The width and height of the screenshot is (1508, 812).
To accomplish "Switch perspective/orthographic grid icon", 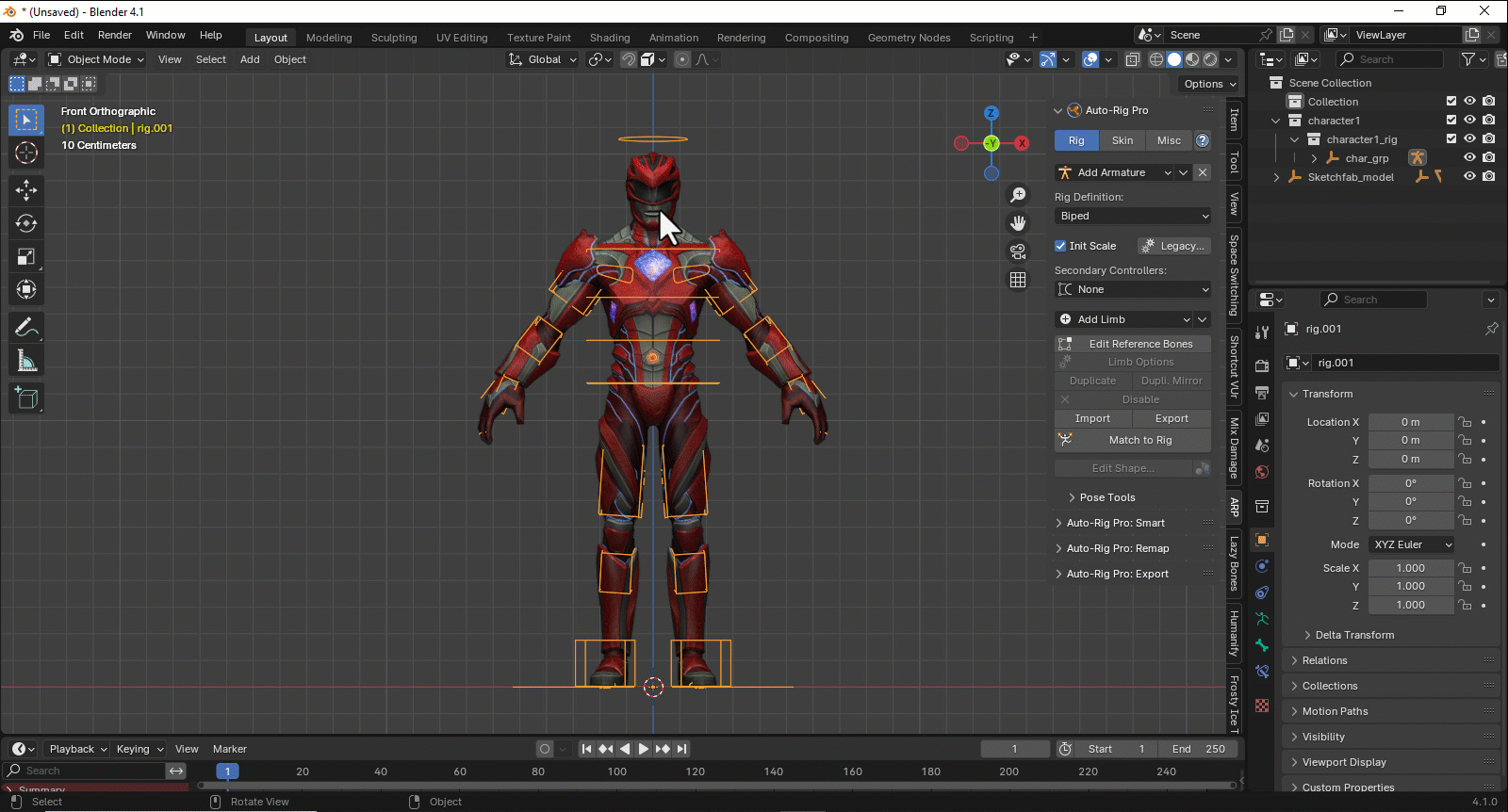I will click(x=1018, y=280).
